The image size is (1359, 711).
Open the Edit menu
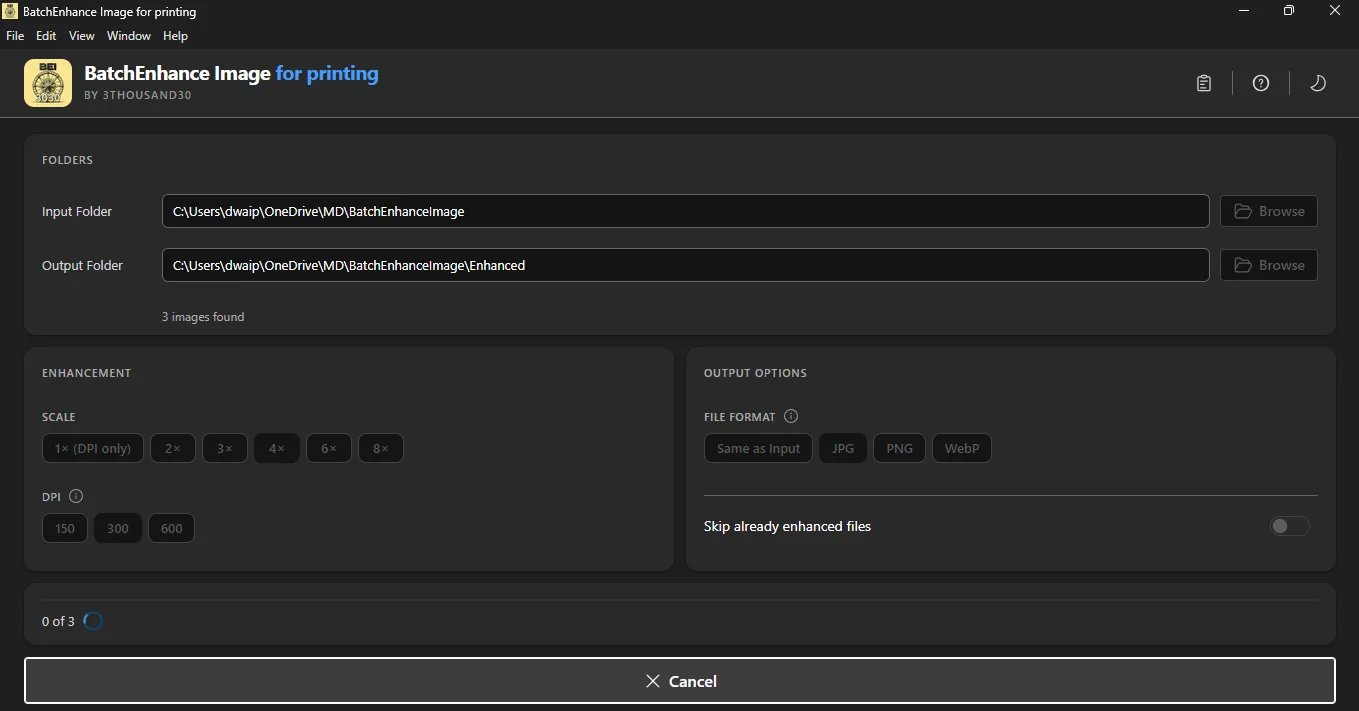pos(46,36)
